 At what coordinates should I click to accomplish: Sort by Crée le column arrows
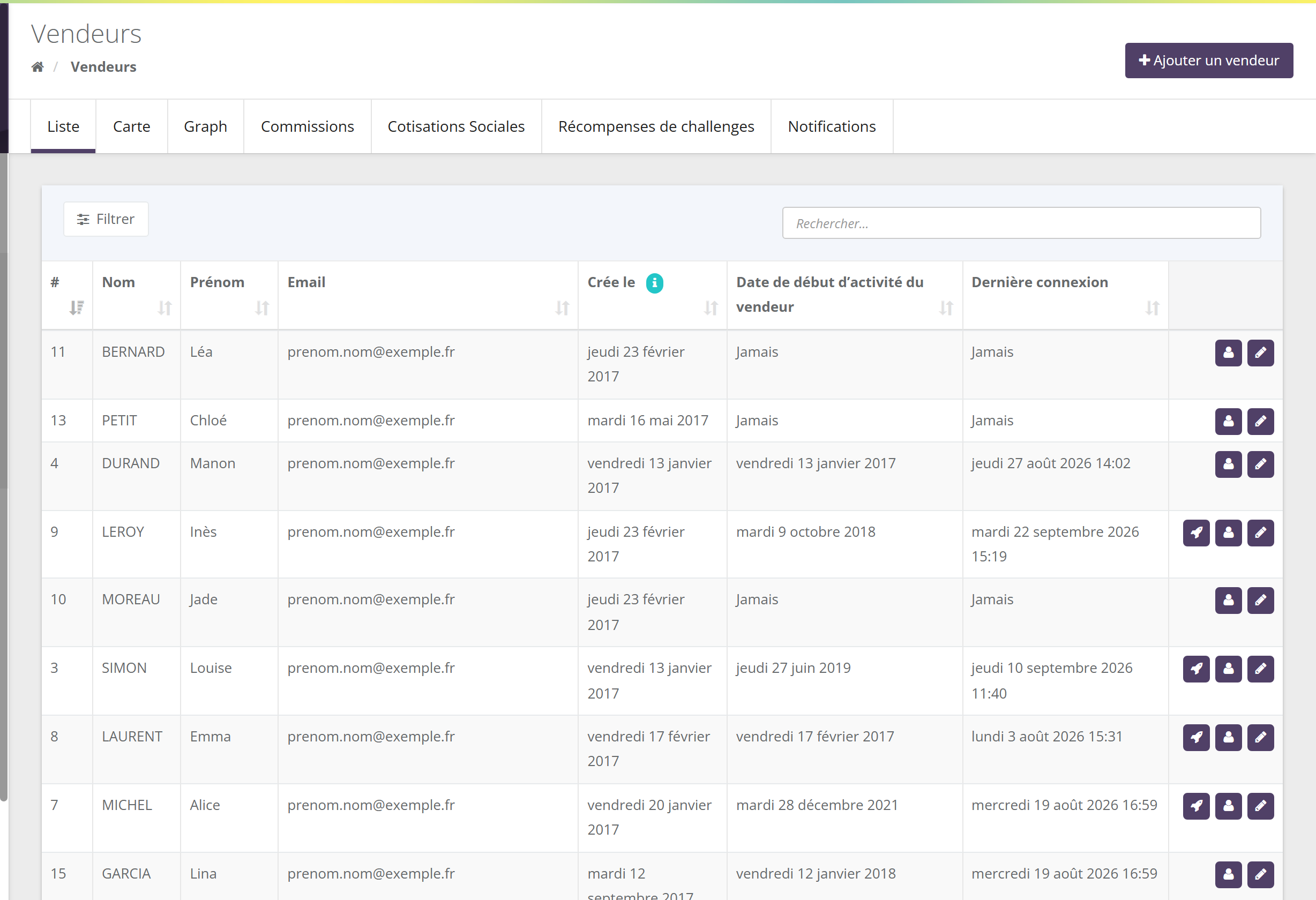pyautogui.click(x=711, y=307)
